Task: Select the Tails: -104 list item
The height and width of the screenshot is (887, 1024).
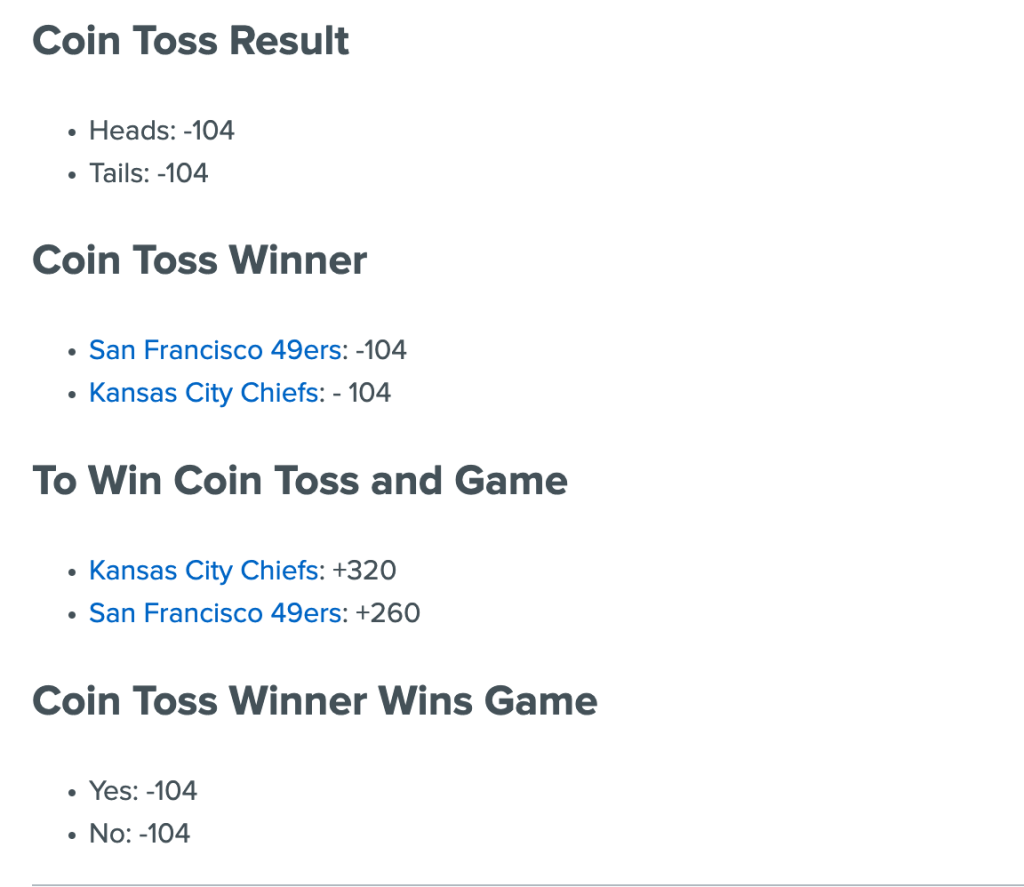Action: (x=149, y=174)
